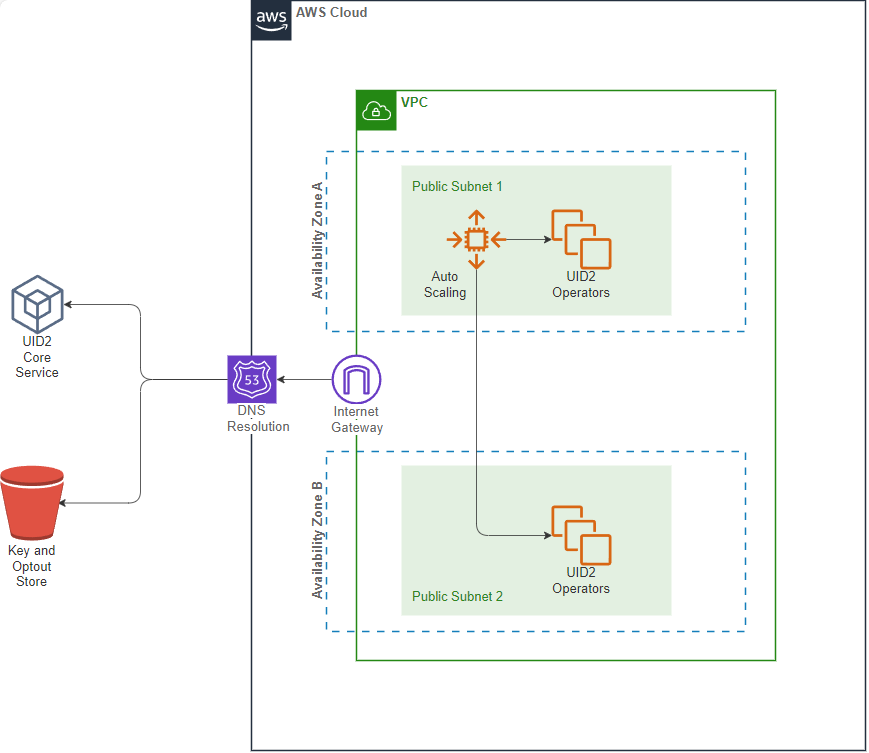Screen dimensions: 869x753
Task: Select the Route 53 DNS Resolution icon
Action: point(252,380)
